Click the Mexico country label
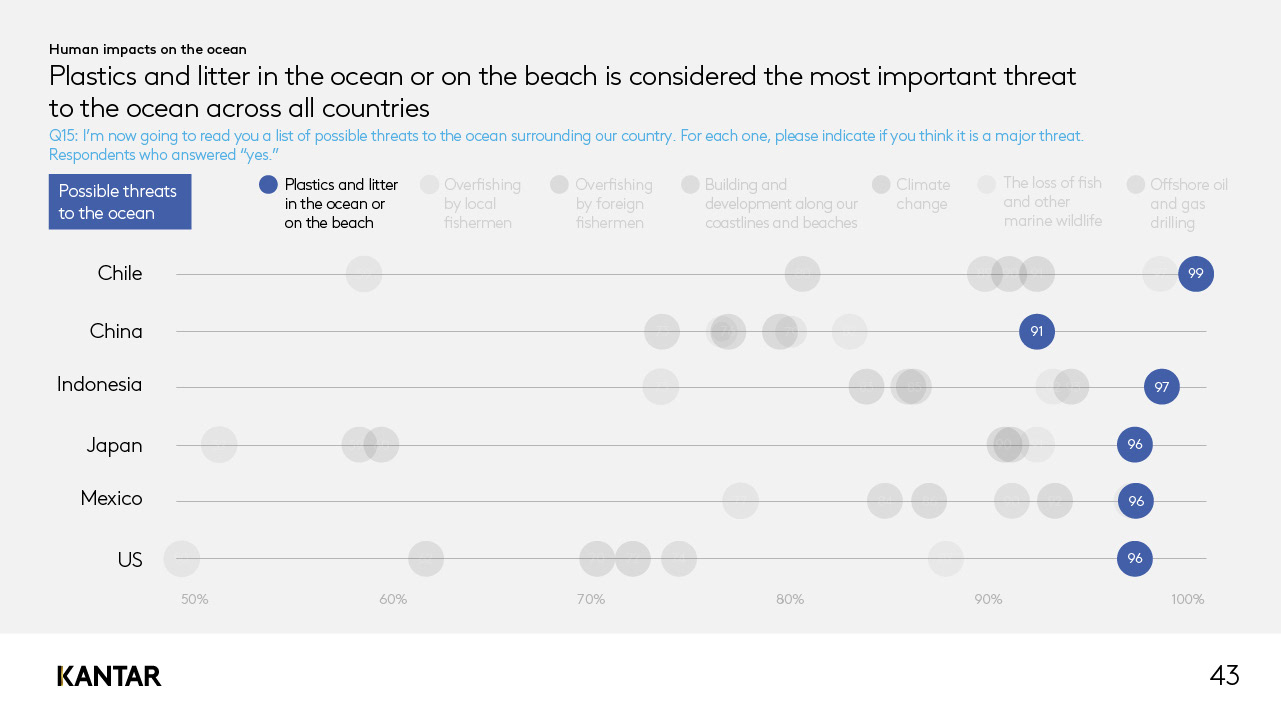This screenshot has width=1281, height=721. tap(111, 498)
